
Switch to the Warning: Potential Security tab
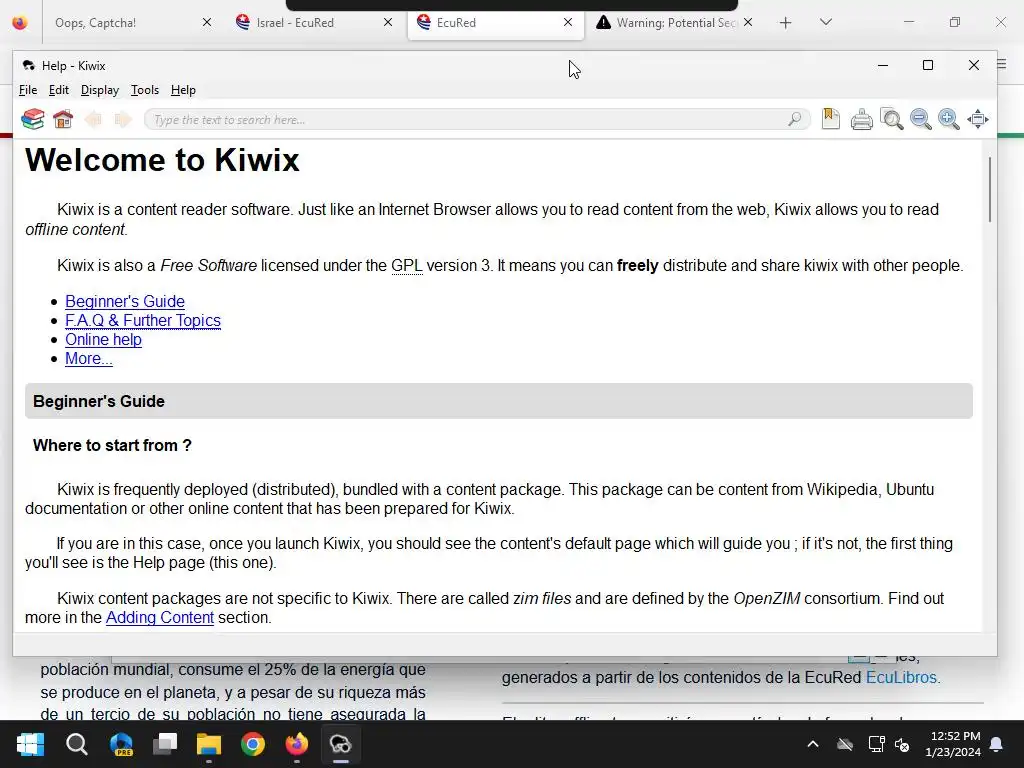point(676,23)
